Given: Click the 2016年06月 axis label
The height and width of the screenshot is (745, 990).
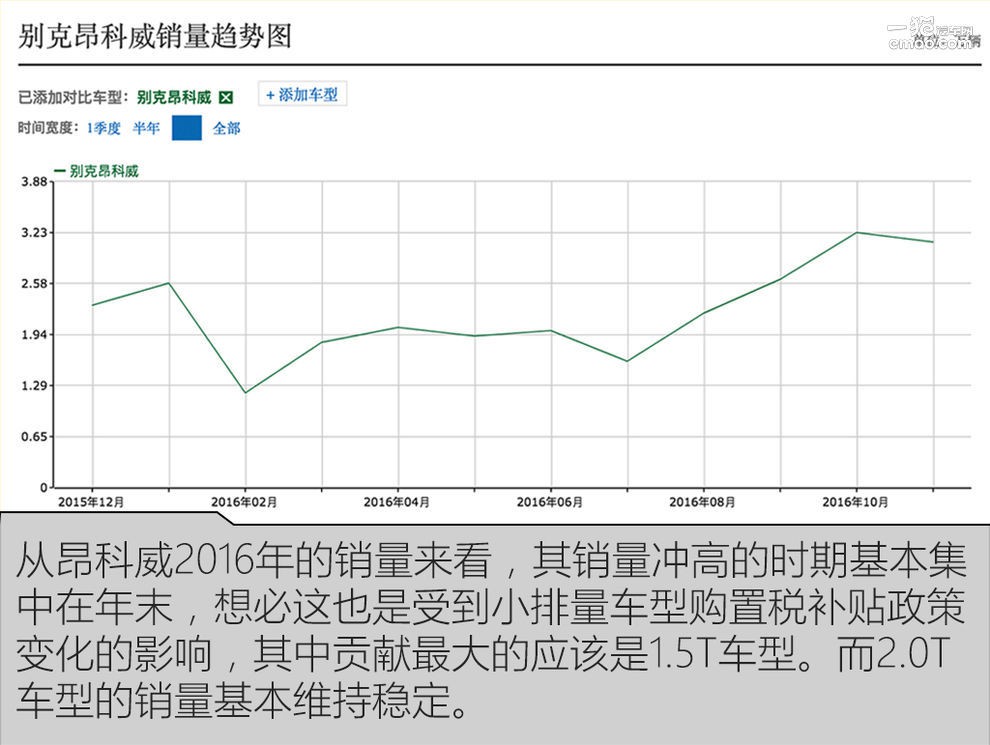Looking at the screenshot, I should click(x=549, y=502).
